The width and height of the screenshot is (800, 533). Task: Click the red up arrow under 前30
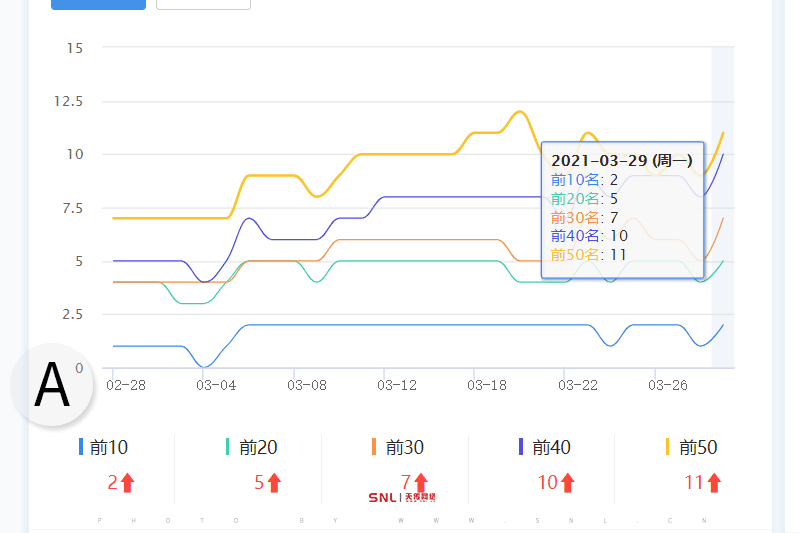click(421, 483)
